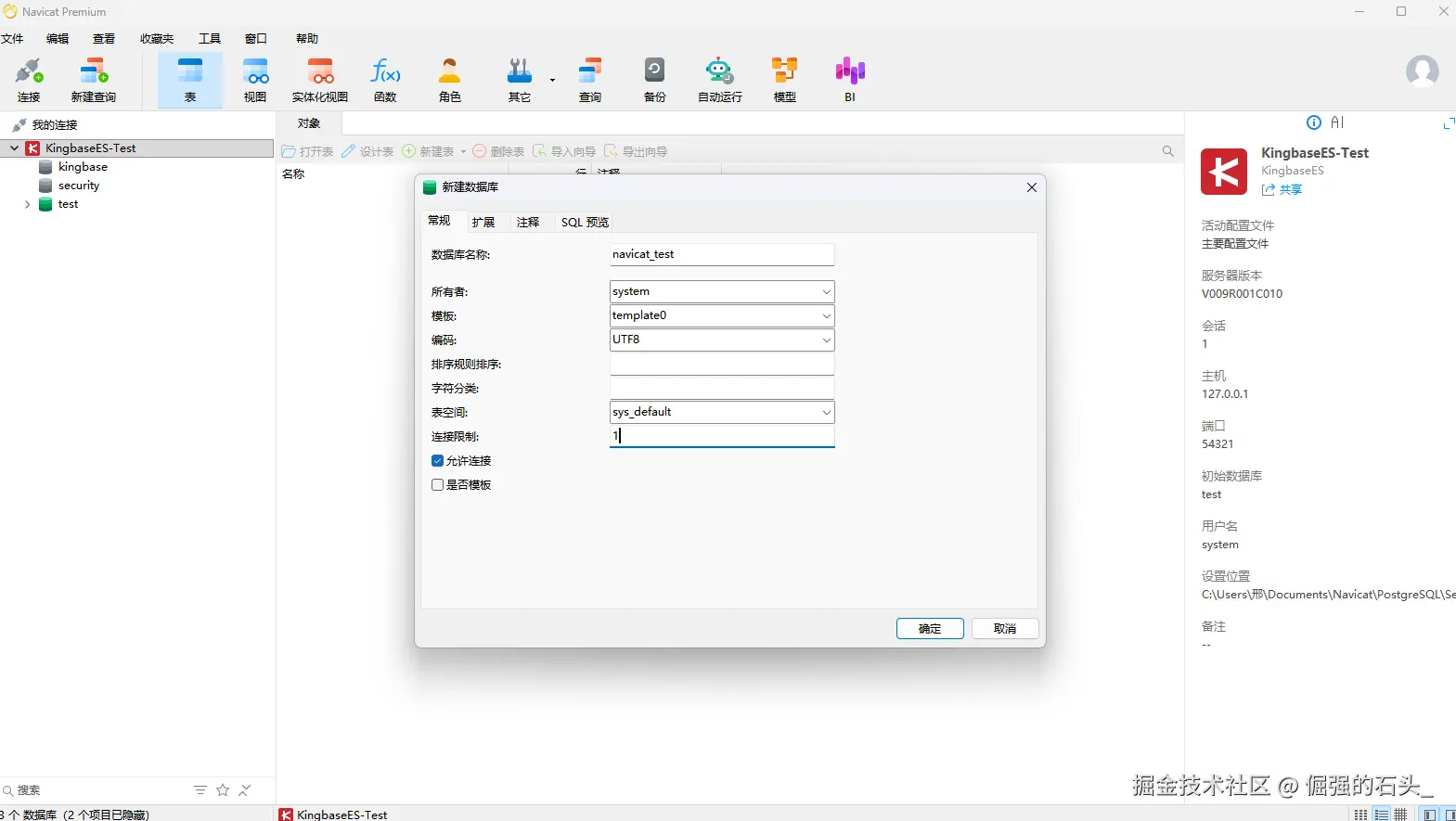Open the Favorites (收藏夹) menu
The height and width of the screenshot is (821, 1456).
click(x=157, y=38)
